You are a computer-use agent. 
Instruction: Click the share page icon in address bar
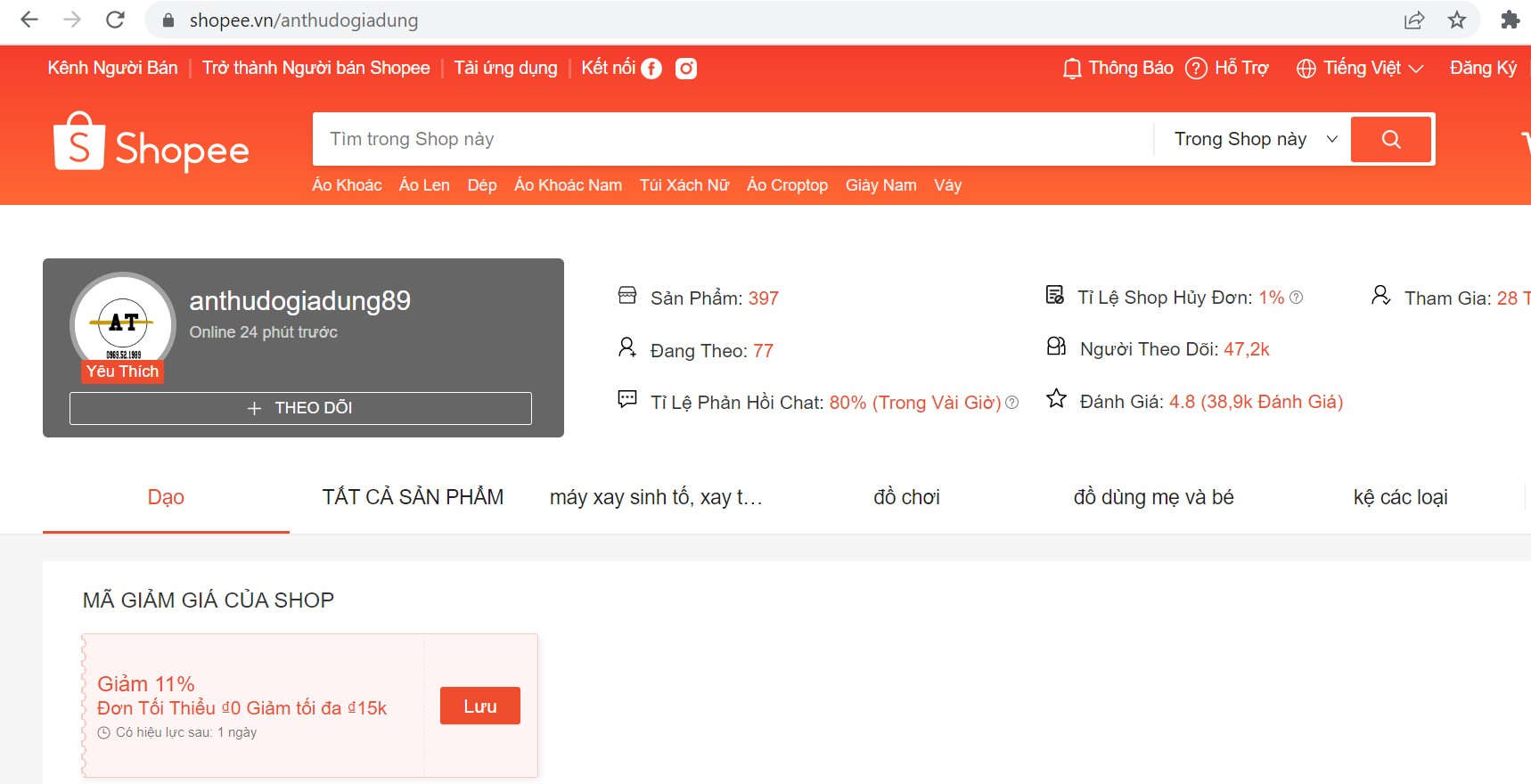[x=1414, y=20]
